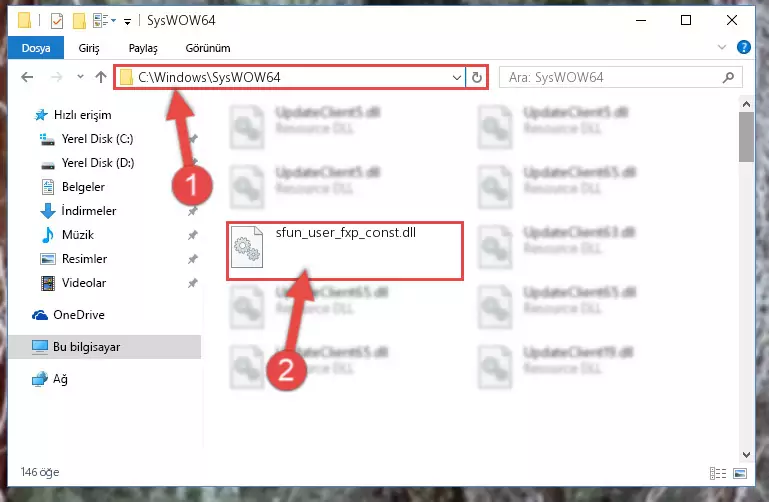Open Customize Quick Access Toolbar dropdown

point(127,22)
